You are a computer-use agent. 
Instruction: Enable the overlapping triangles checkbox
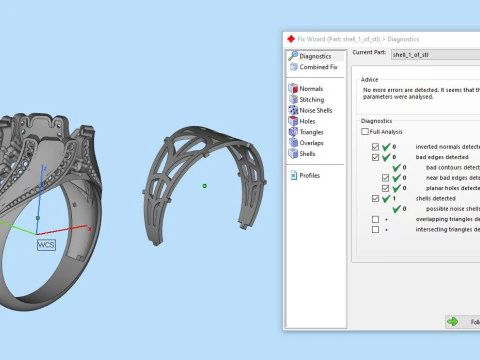[x=375, y=219]
